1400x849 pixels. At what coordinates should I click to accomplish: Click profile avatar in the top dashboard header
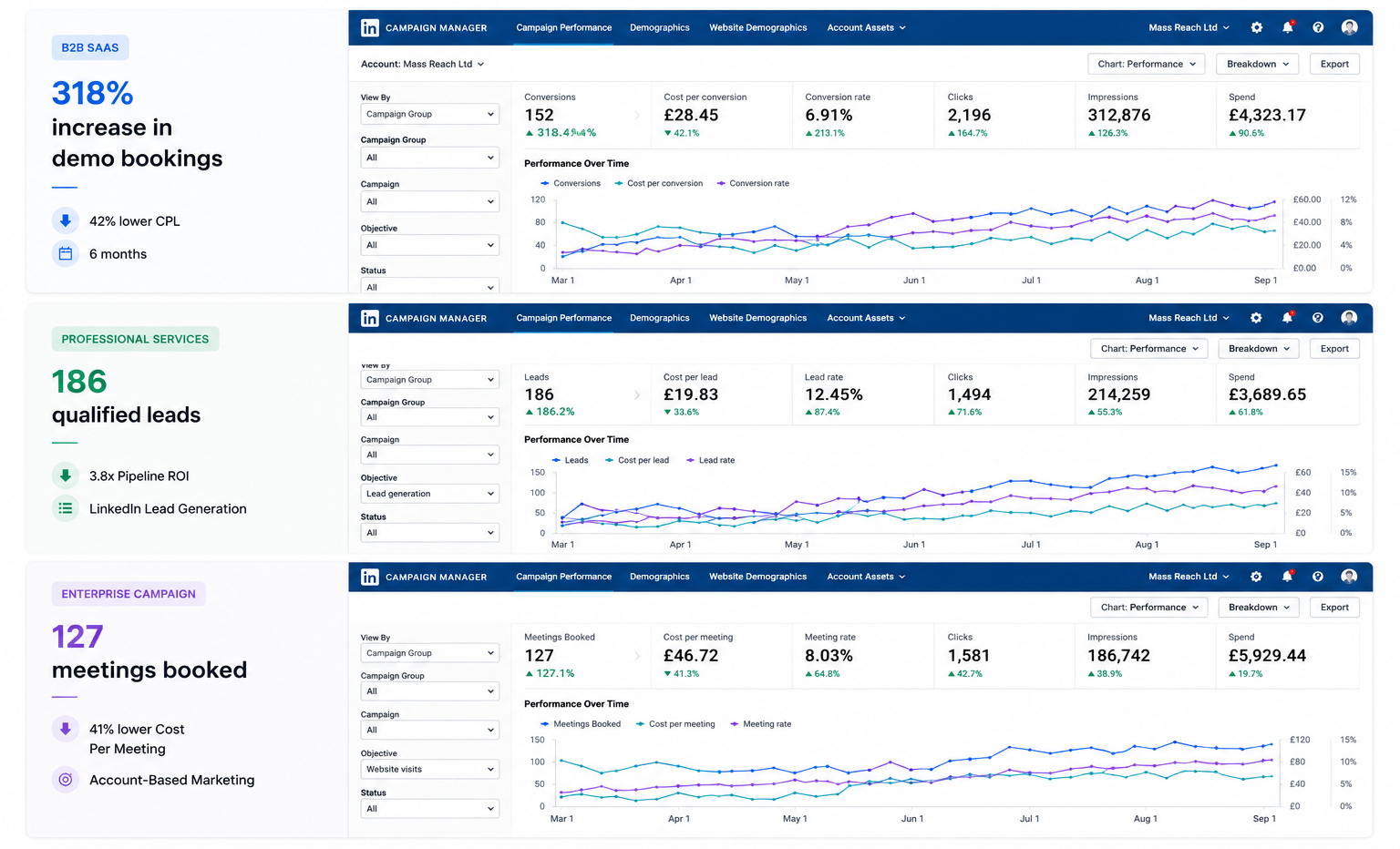point(1350,27)
